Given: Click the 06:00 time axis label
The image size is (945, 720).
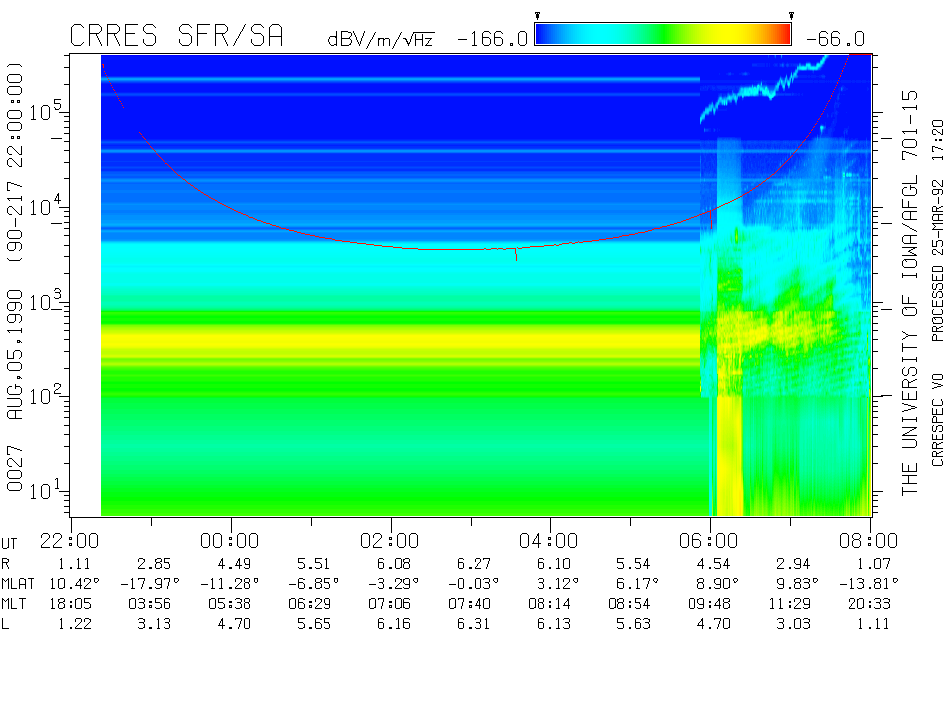Looking at the screenshot, I should [710, 541].
